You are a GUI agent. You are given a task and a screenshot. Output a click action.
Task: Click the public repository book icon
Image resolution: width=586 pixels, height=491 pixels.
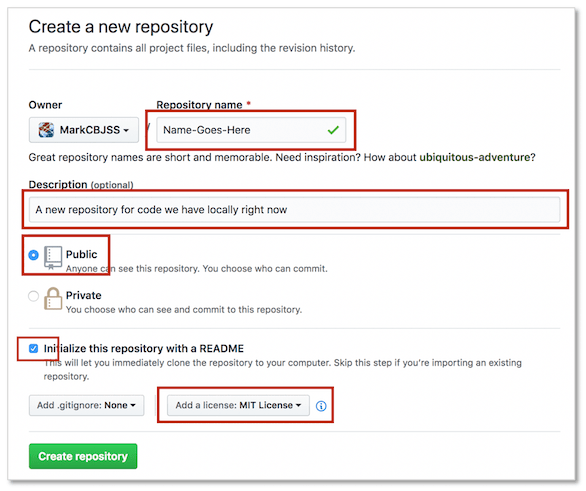click(x=53, y=257)
